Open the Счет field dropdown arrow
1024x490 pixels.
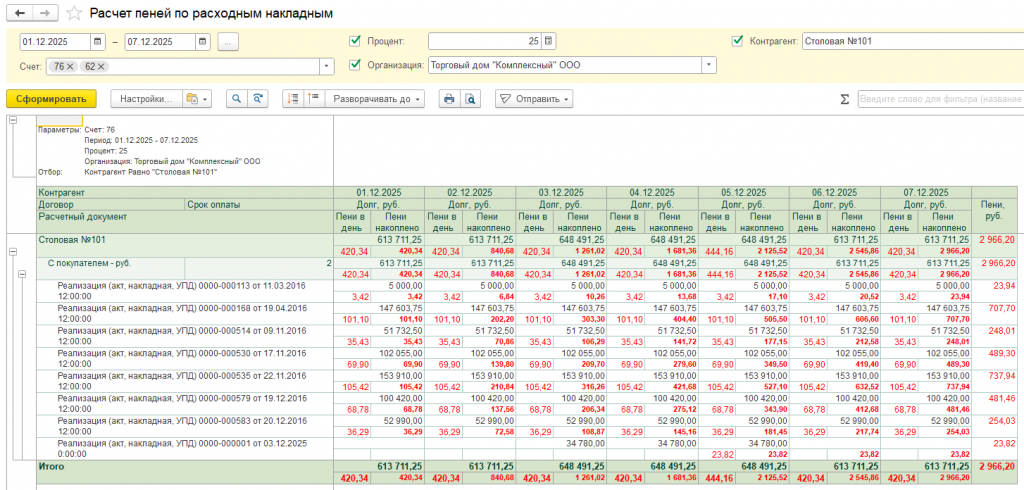pyautogui.click(x=326, y=66)
